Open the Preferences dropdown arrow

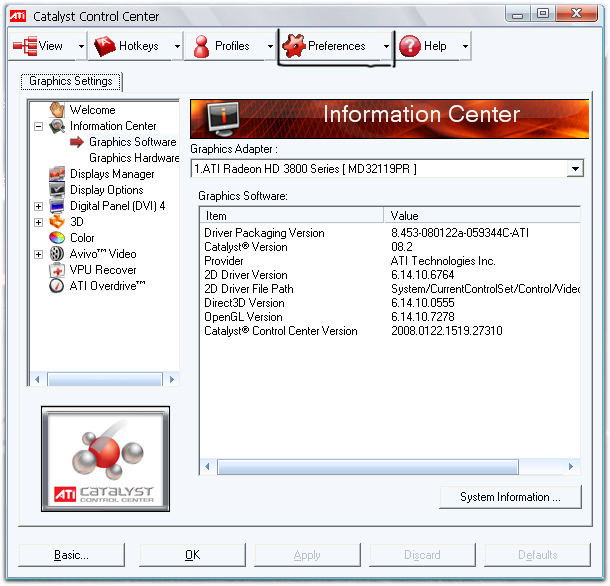(386, 46)
